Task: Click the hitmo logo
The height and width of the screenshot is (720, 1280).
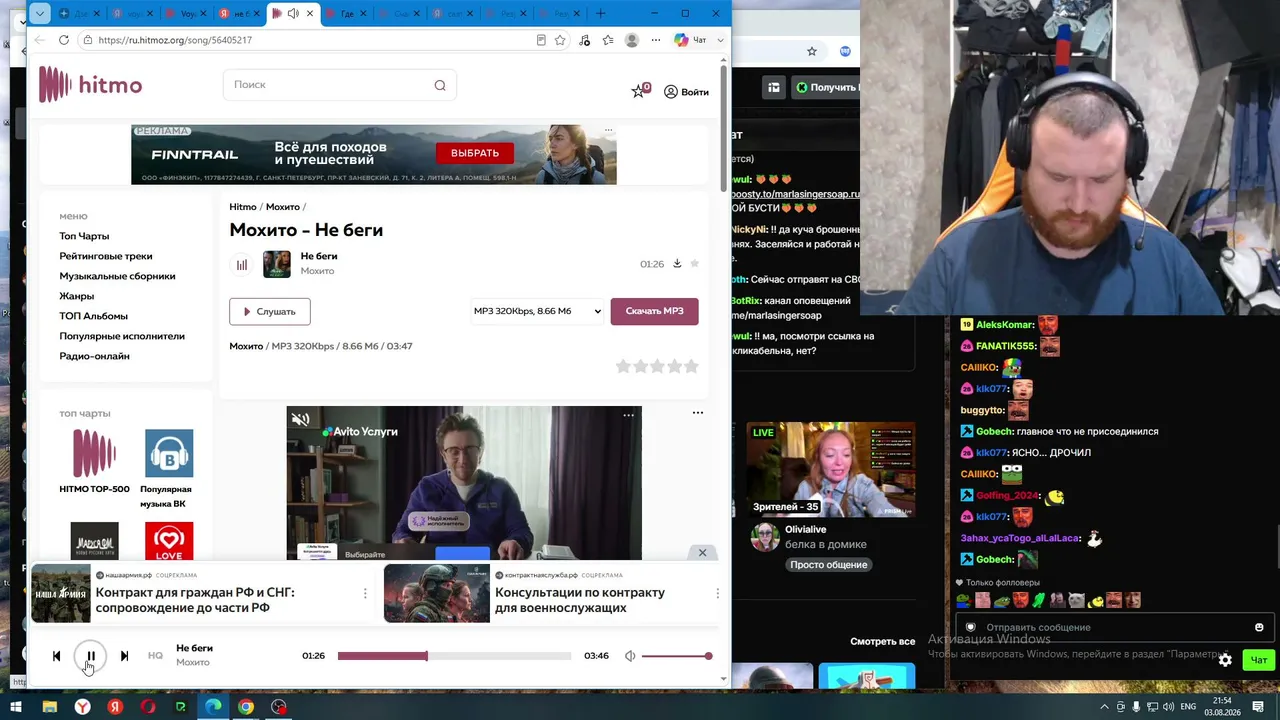Action: [90, 85]
